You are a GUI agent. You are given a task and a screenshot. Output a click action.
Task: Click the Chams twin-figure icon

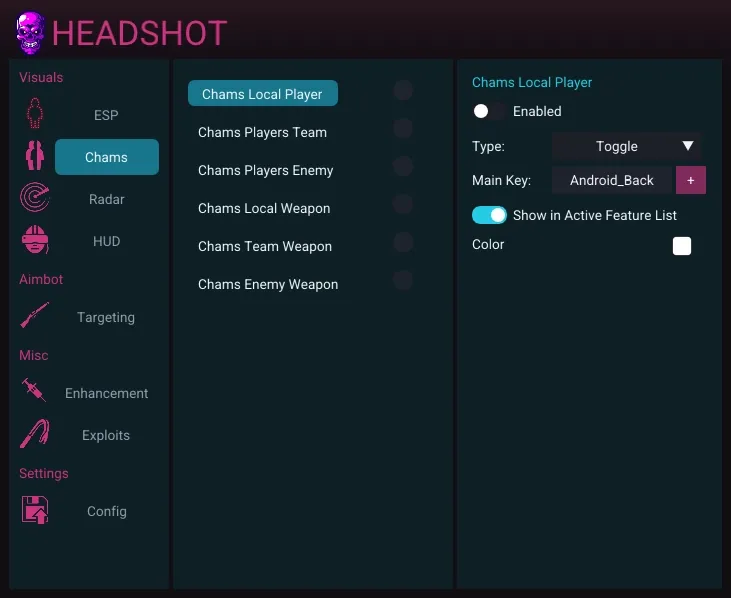click(x=35, y=157)
